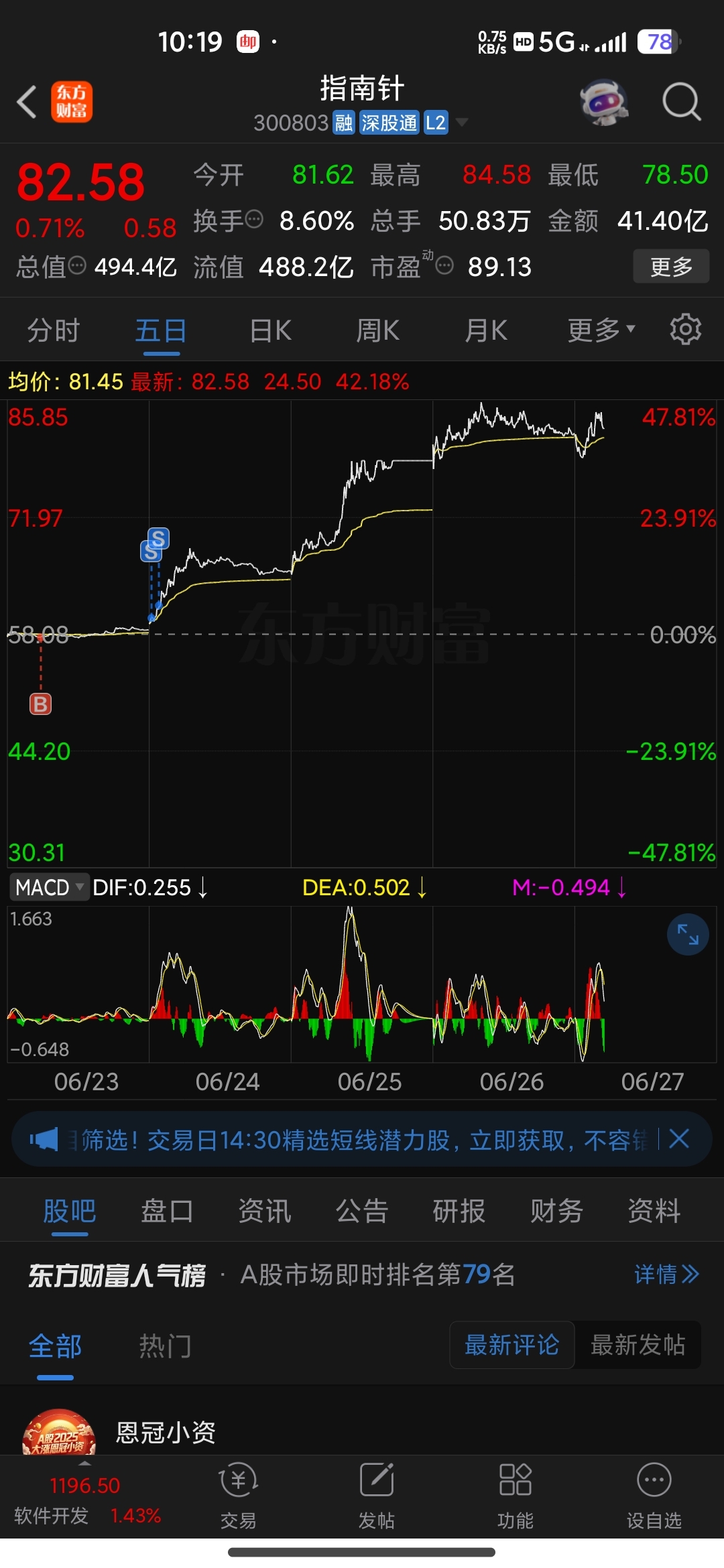
Task: Tap the 41.40亿 金额 value
Action: [x=662, y=220]
